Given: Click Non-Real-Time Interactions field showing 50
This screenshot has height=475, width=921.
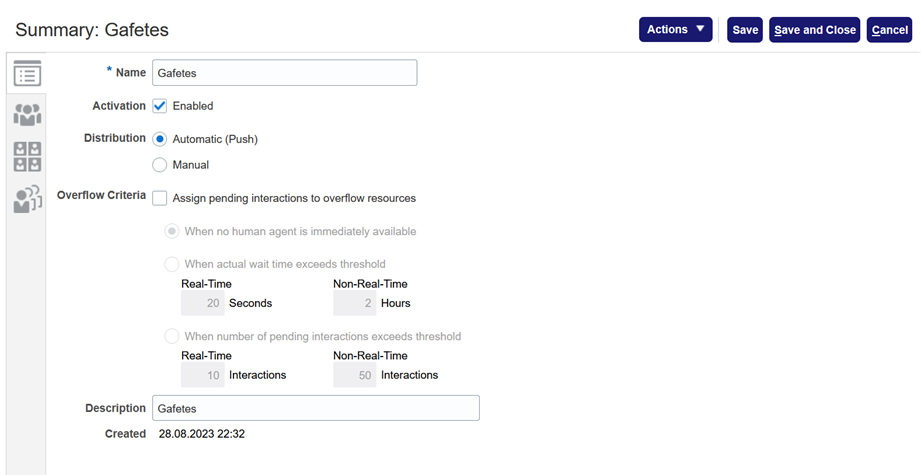Looking at the screenshot, I should click(x=355, y=375).
